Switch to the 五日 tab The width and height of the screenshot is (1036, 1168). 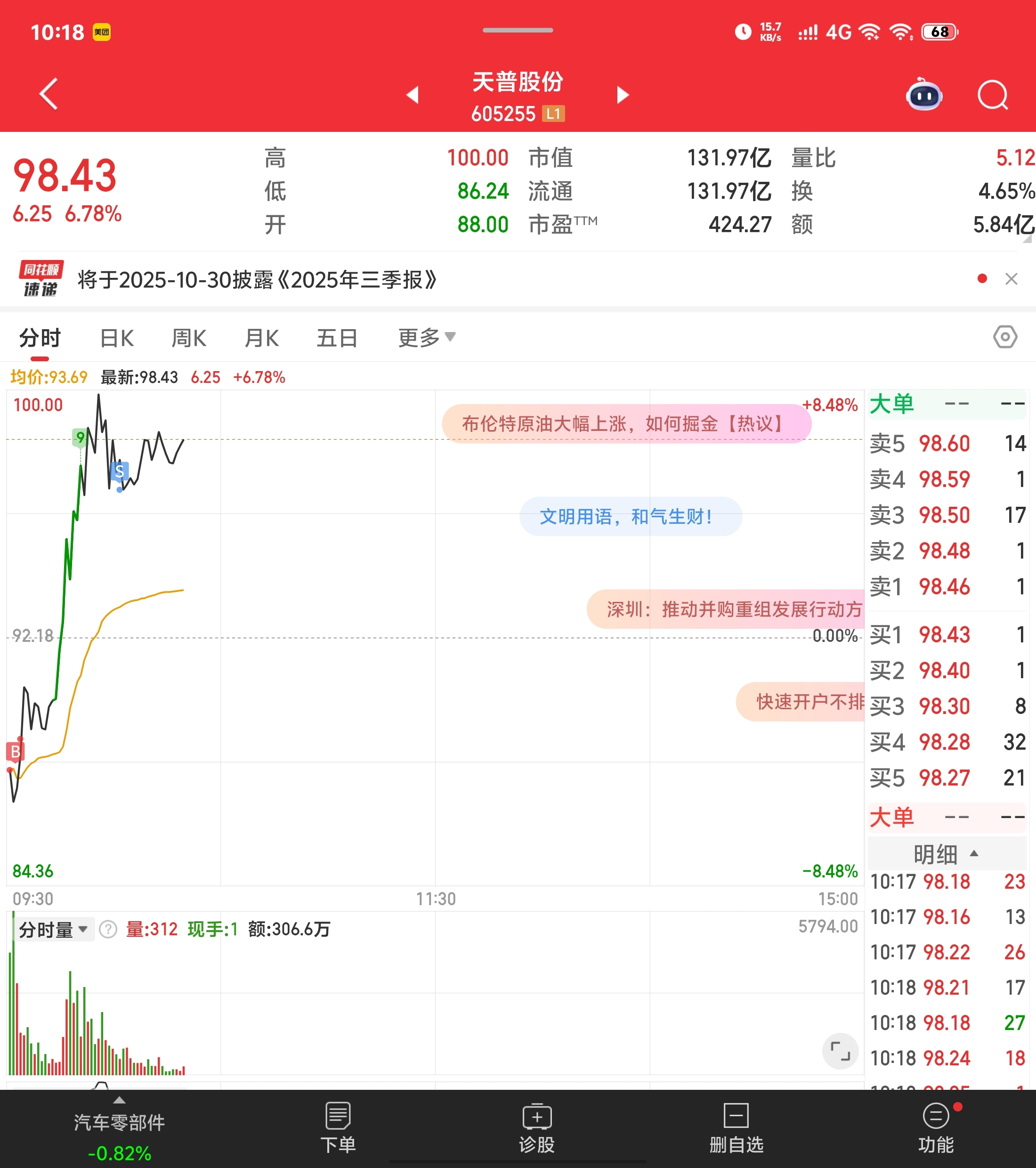[x=337, y=338]
